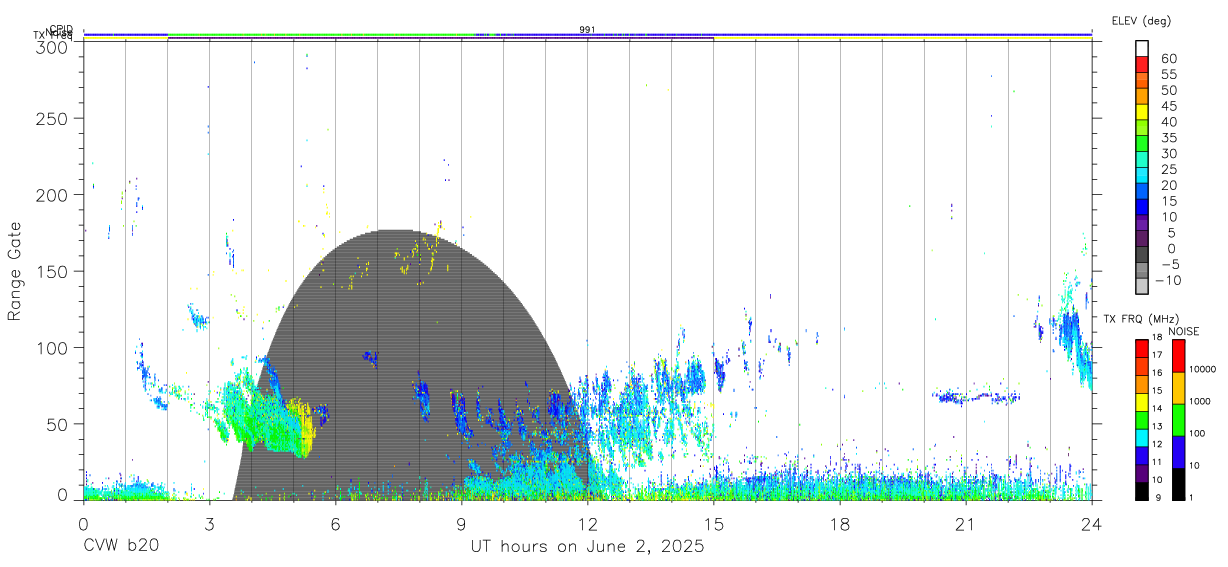Click the '35' ELEV scale label
Image resolution: width=1228 pixels, height=567 pixels.
click(x=1168, y=138)
